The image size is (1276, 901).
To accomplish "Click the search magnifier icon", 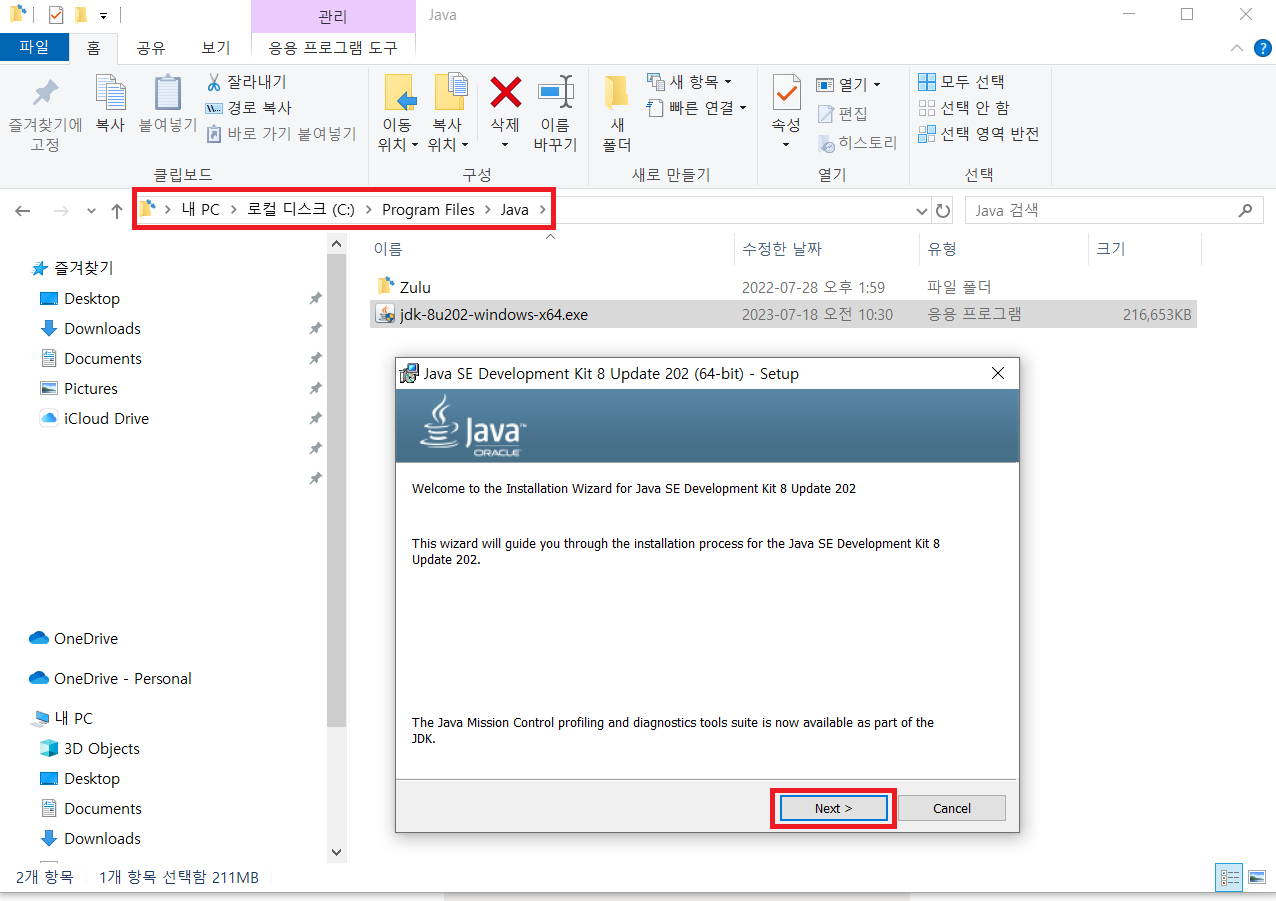I will (1245, 211).
